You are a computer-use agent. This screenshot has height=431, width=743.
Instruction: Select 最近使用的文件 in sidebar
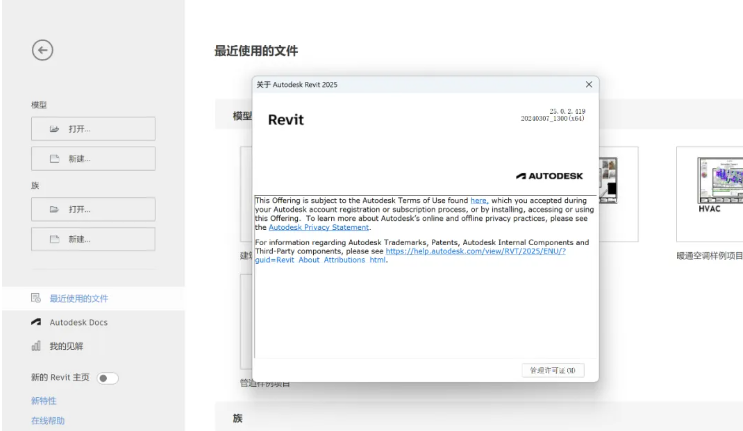click(78, 298)
